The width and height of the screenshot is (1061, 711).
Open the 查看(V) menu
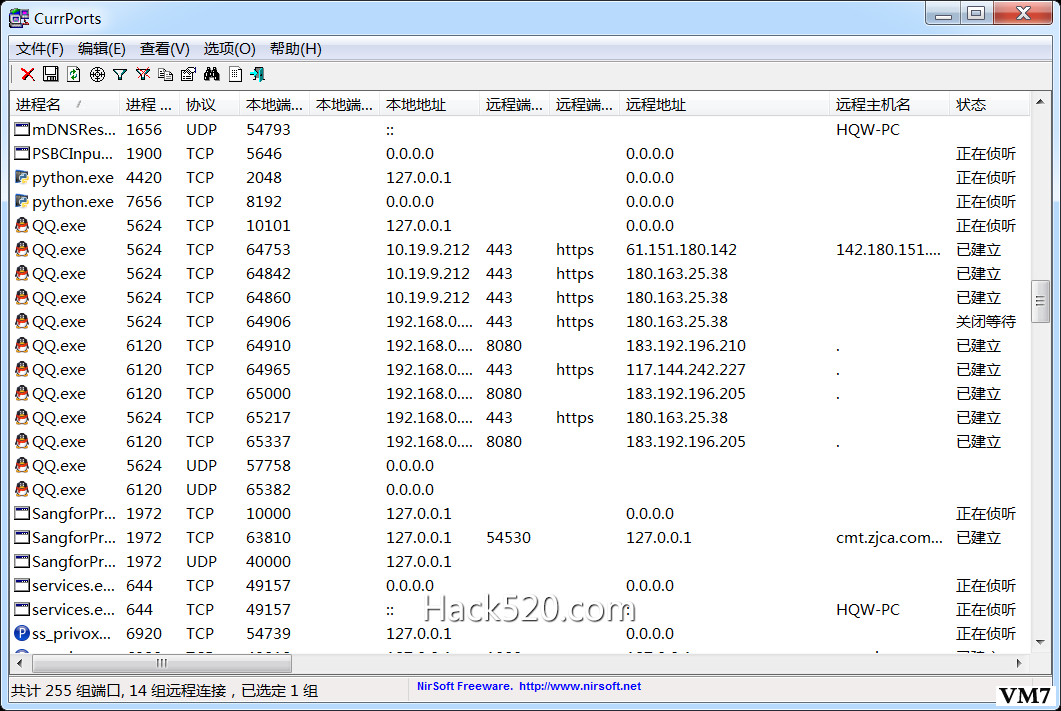tap(165, 49)
